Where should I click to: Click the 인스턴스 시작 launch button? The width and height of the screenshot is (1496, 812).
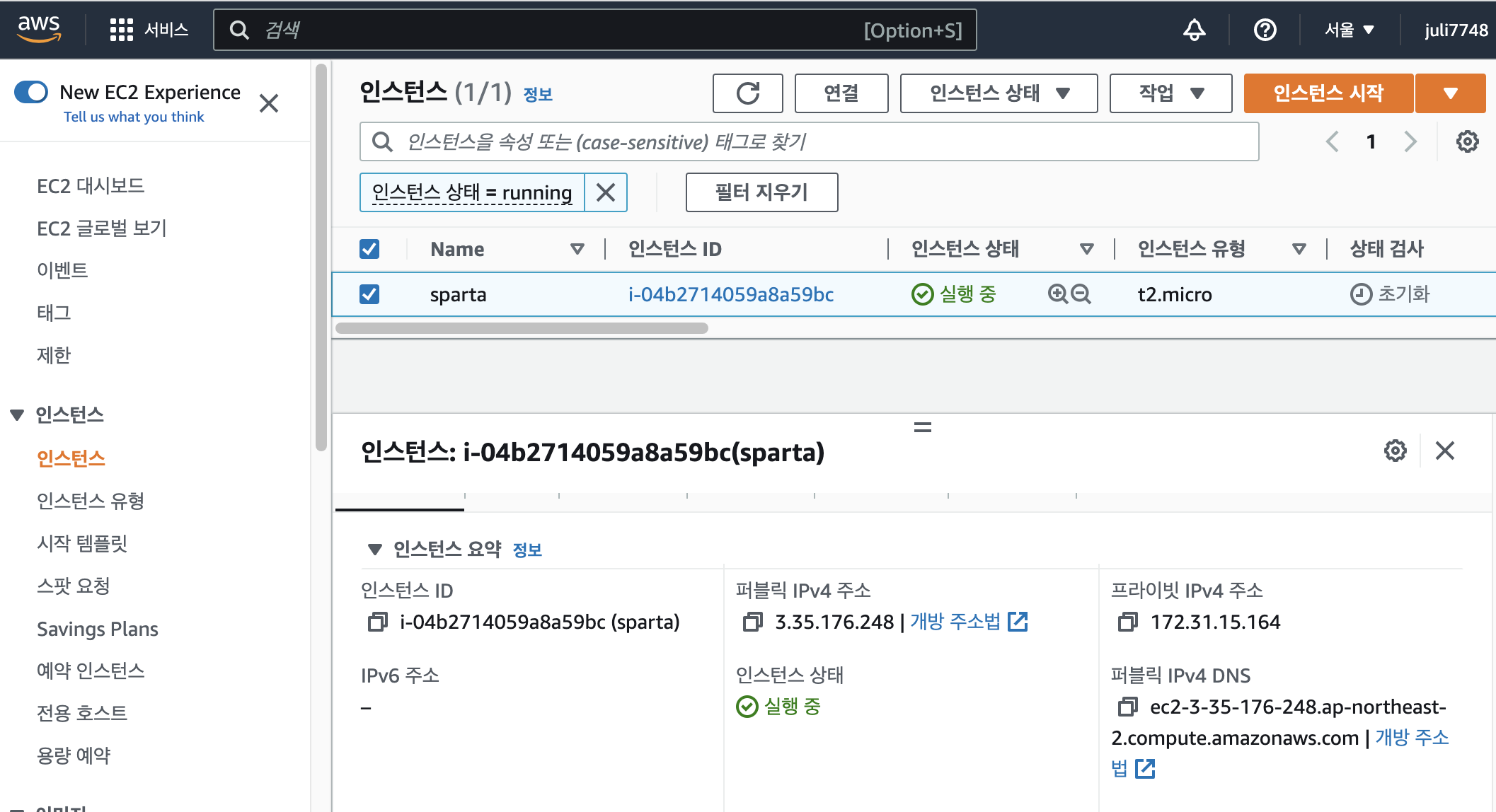[x=1328, y=93]
